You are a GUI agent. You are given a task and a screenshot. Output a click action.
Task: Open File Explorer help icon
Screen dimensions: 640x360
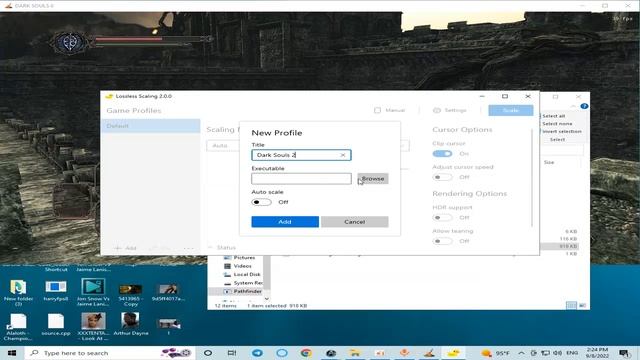(x=584, y=106)
